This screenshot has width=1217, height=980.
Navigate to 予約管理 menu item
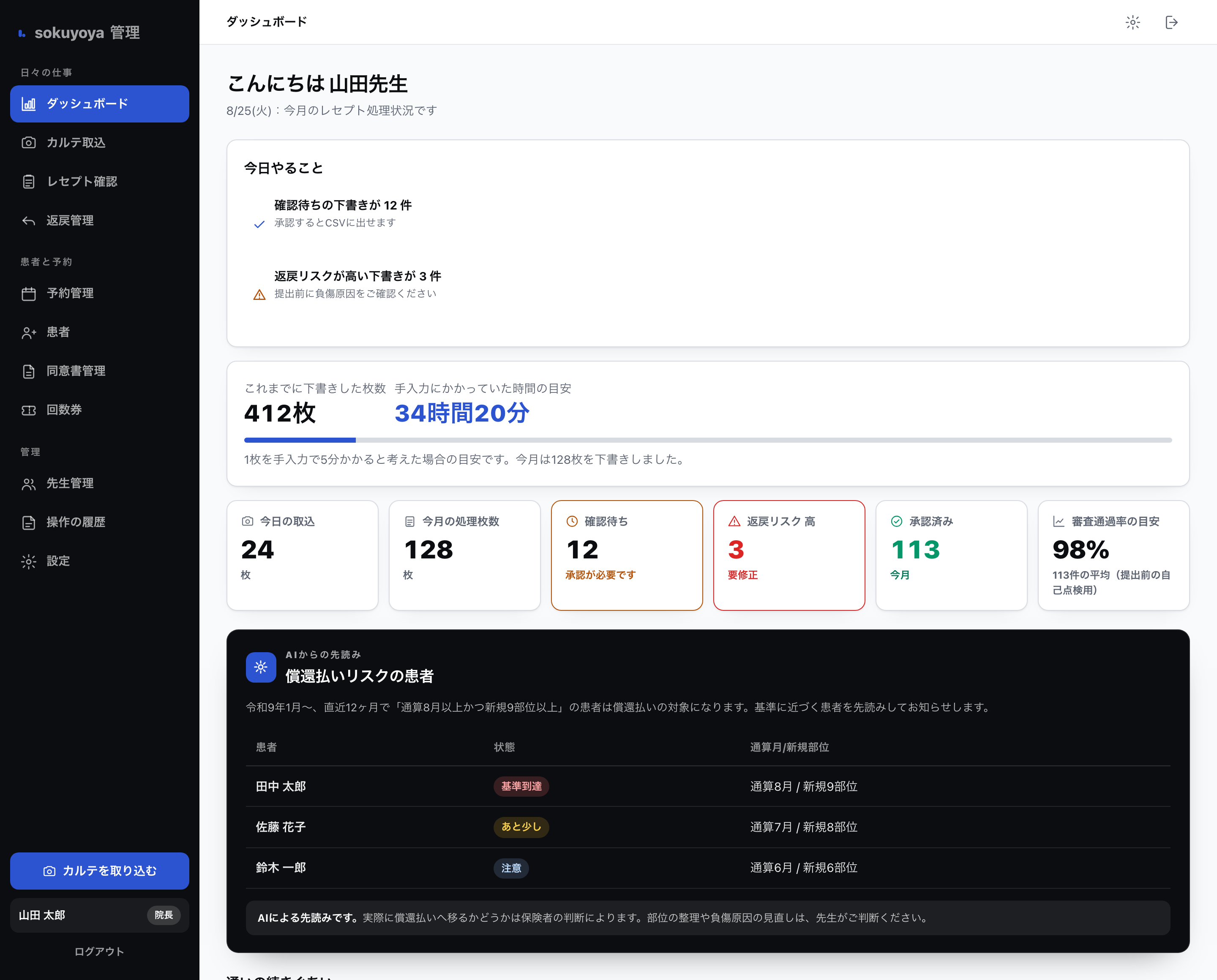click(99, 294)
